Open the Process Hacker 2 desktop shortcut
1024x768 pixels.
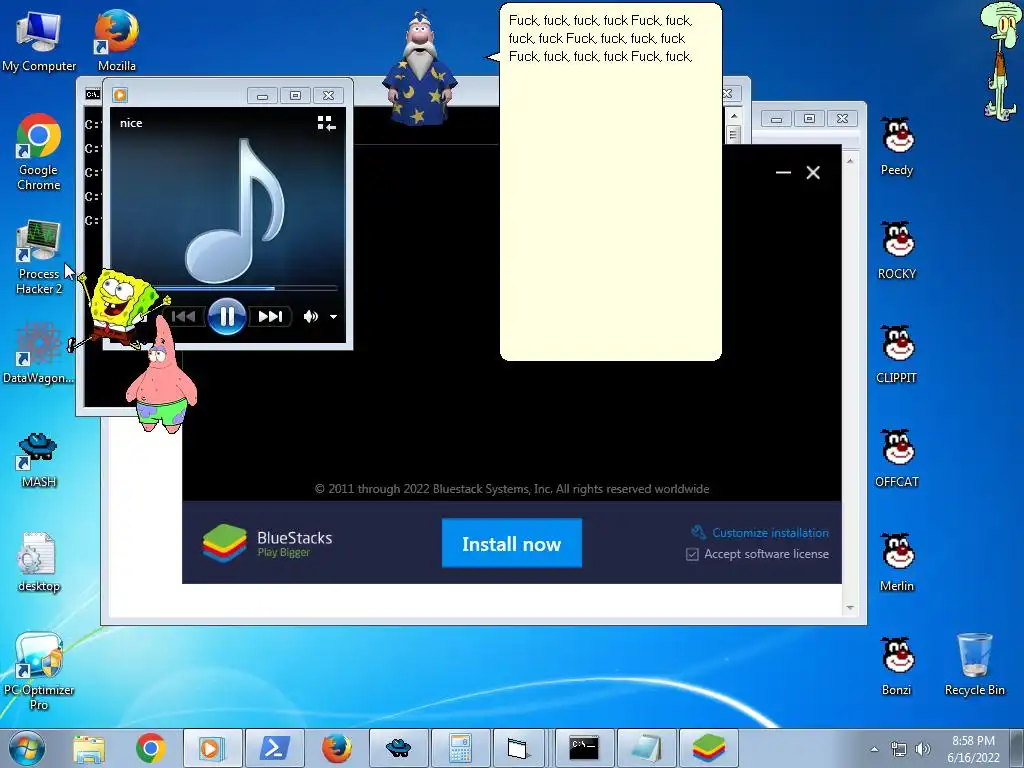pos(39,257)
